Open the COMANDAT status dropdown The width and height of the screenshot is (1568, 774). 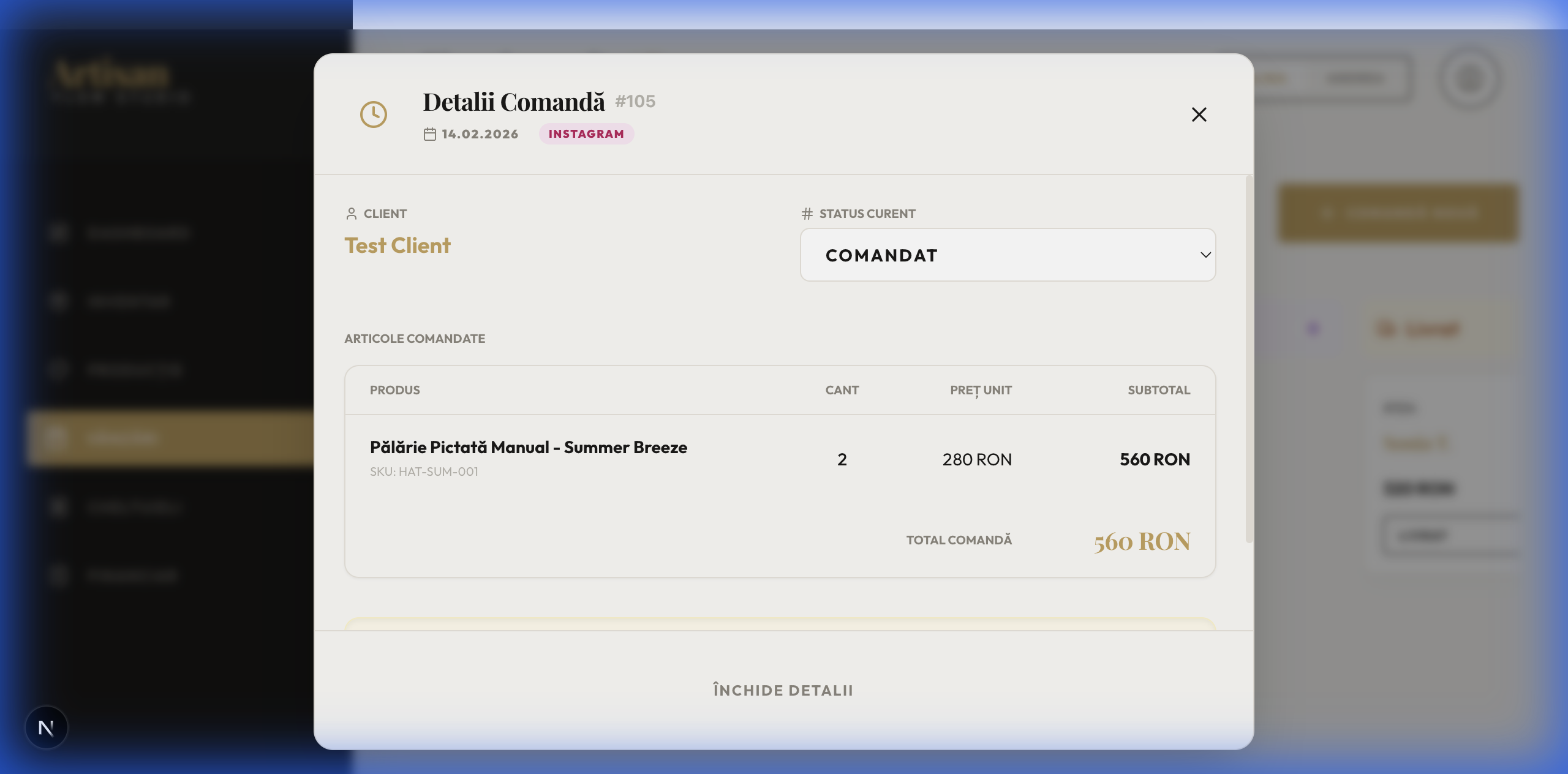pos(1006,255)
